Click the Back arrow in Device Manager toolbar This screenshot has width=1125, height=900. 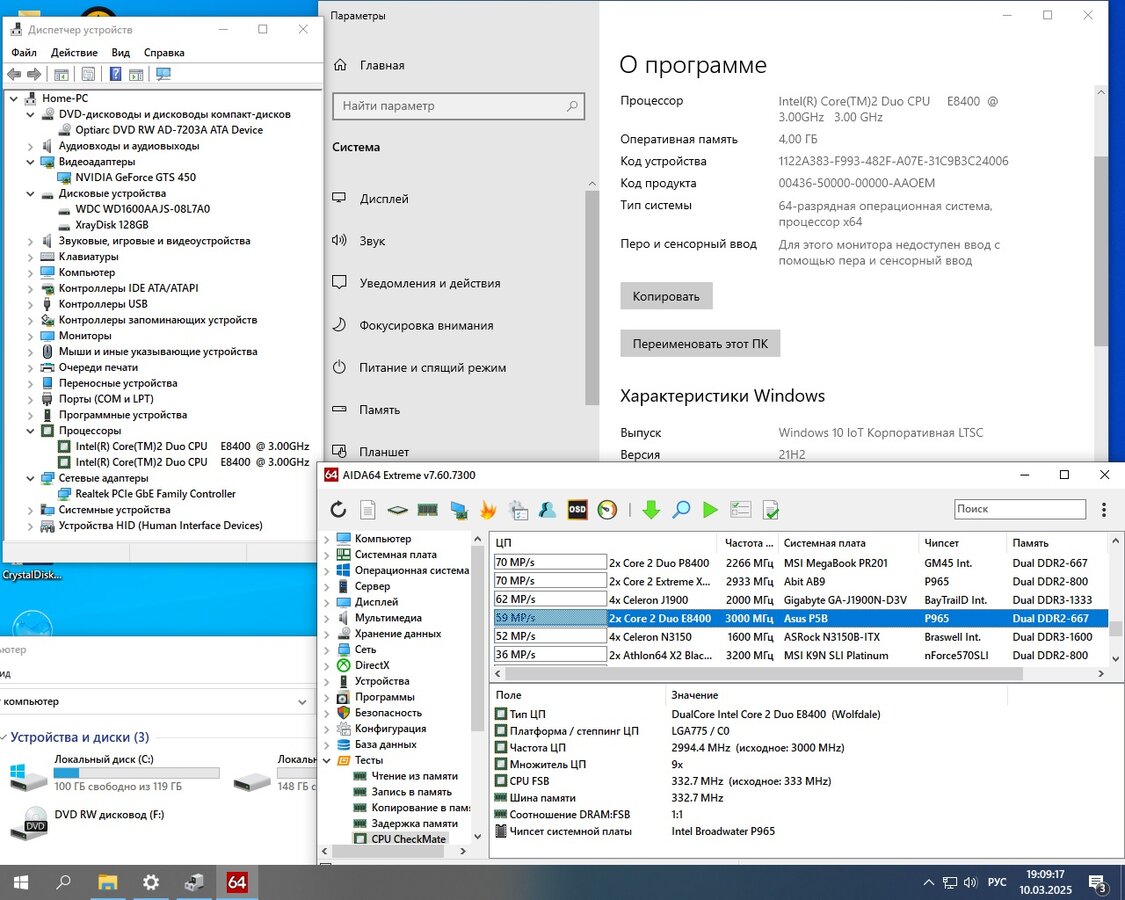pyautogui.click(x=14, y=74)
